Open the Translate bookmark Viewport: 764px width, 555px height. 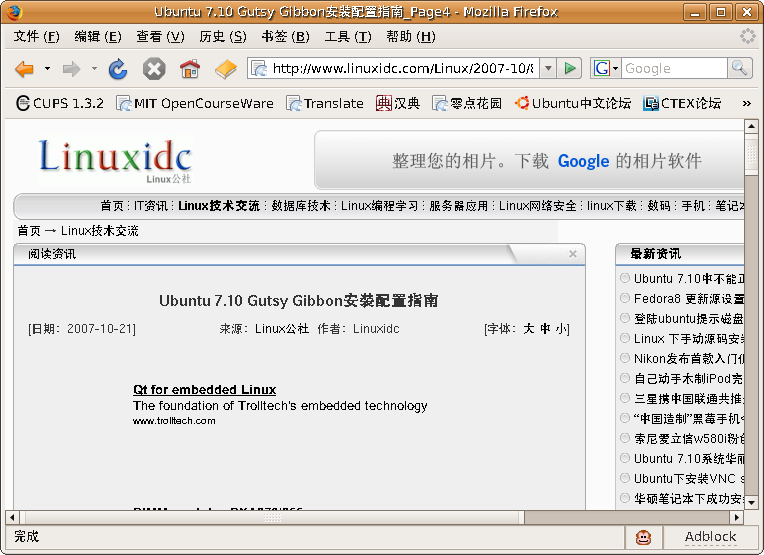[325, 103]
